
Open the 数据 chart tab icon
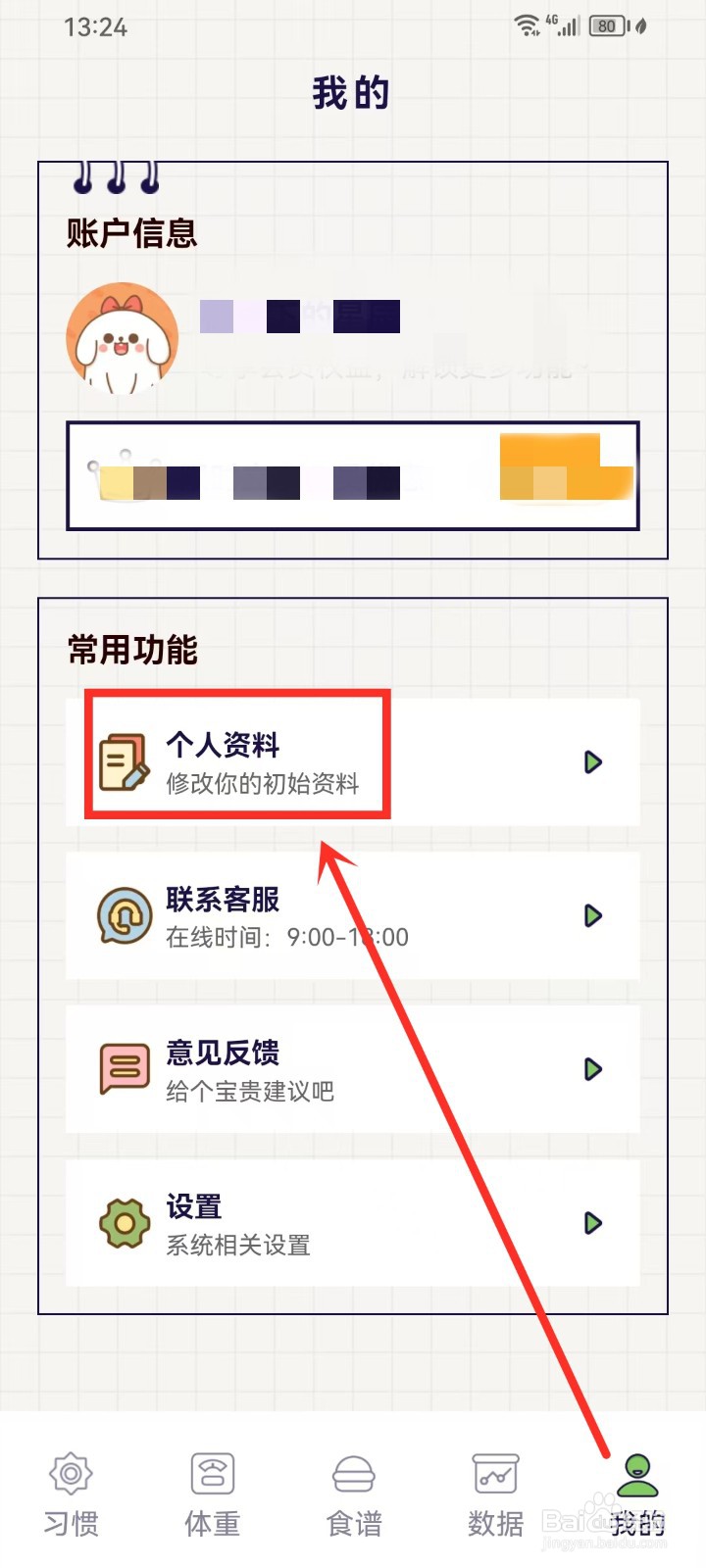coord(495,1473)
